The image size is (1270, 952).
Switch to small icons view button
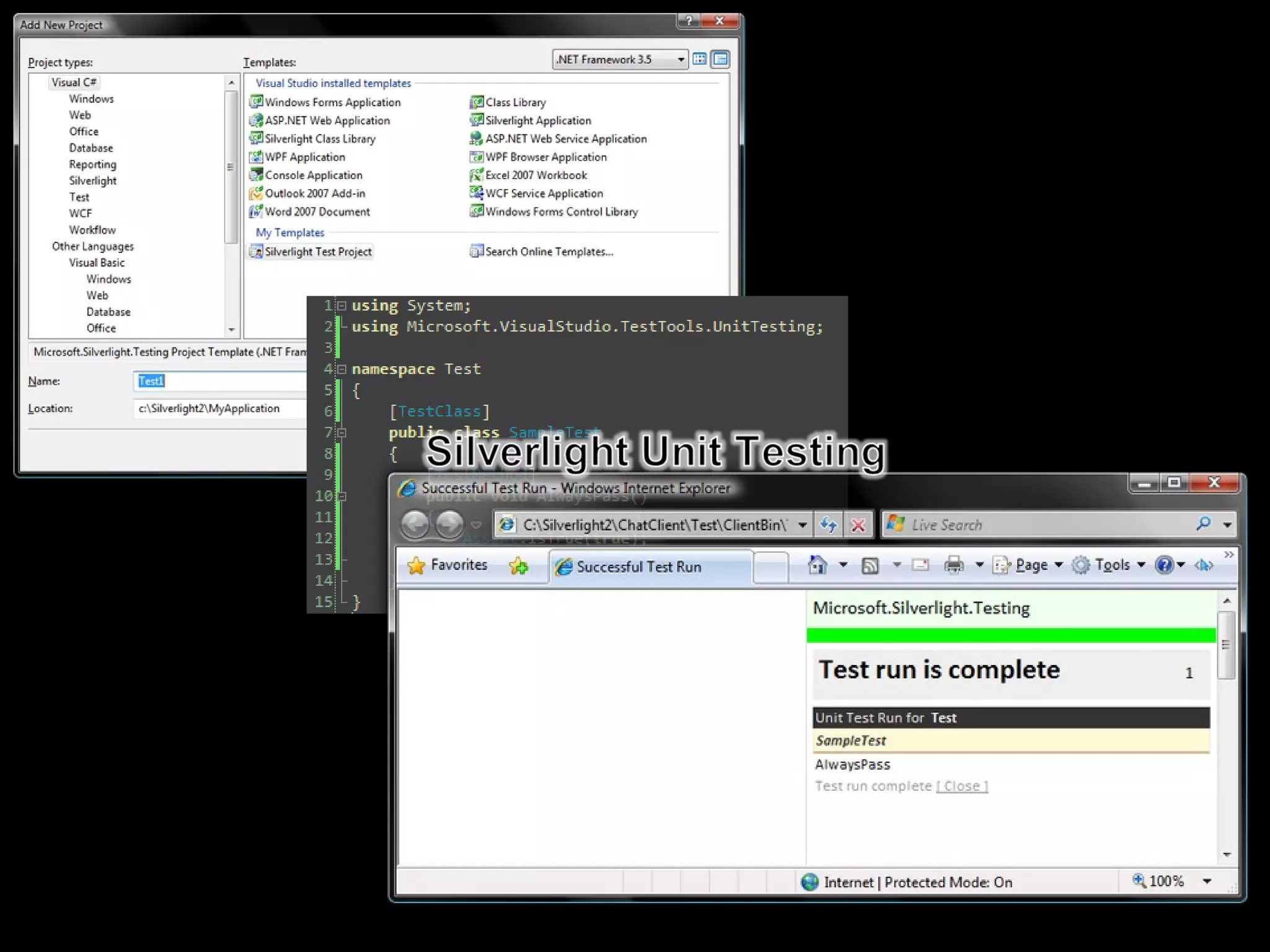[720, 59]
